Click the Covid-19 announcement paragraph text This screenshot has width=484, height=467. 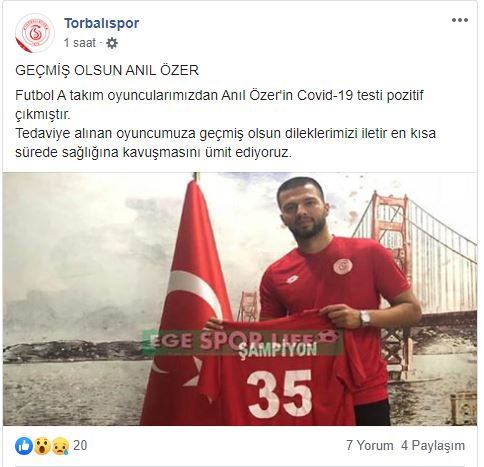coord(226,124)
